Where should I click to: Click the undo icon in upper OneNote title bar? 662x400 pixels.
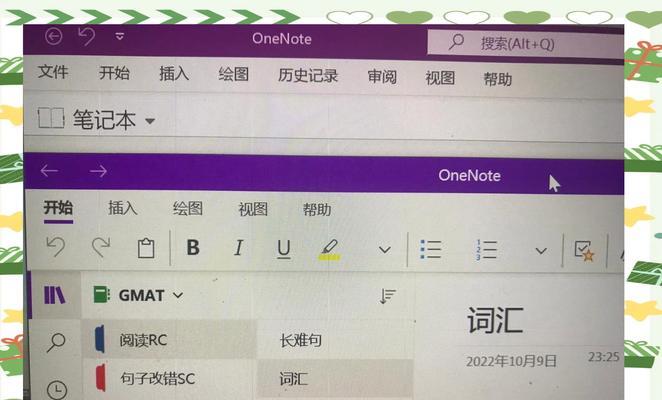tap(87, 36)
